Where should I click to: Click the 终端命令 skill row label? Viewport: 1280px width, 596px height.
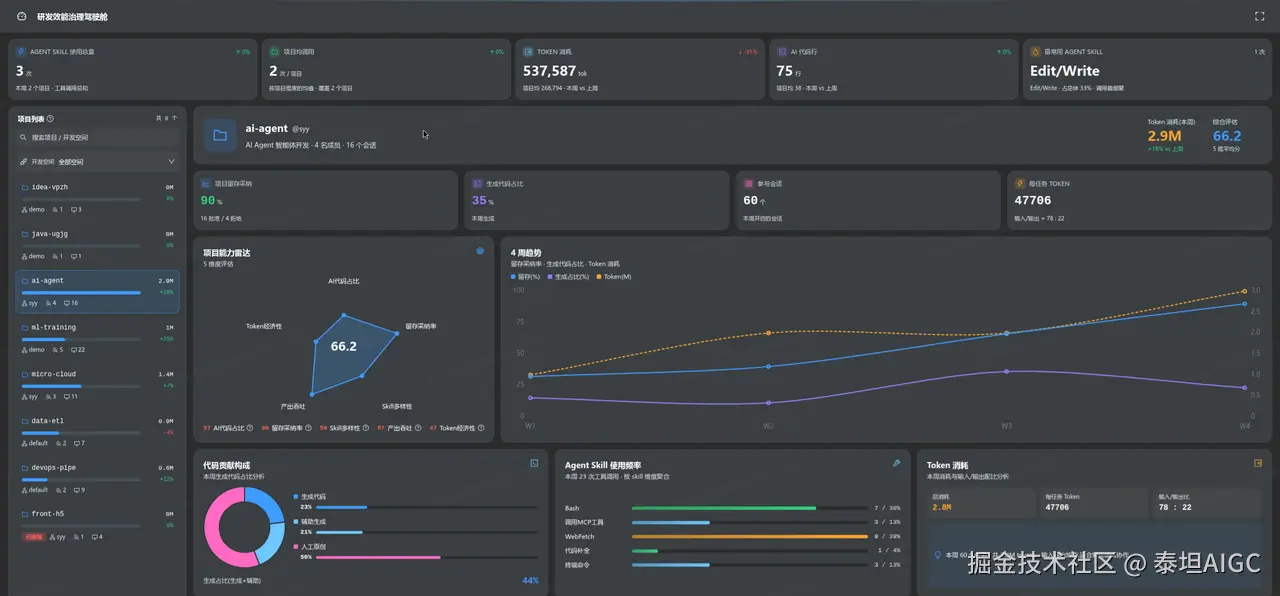click(x=577, y=564)
